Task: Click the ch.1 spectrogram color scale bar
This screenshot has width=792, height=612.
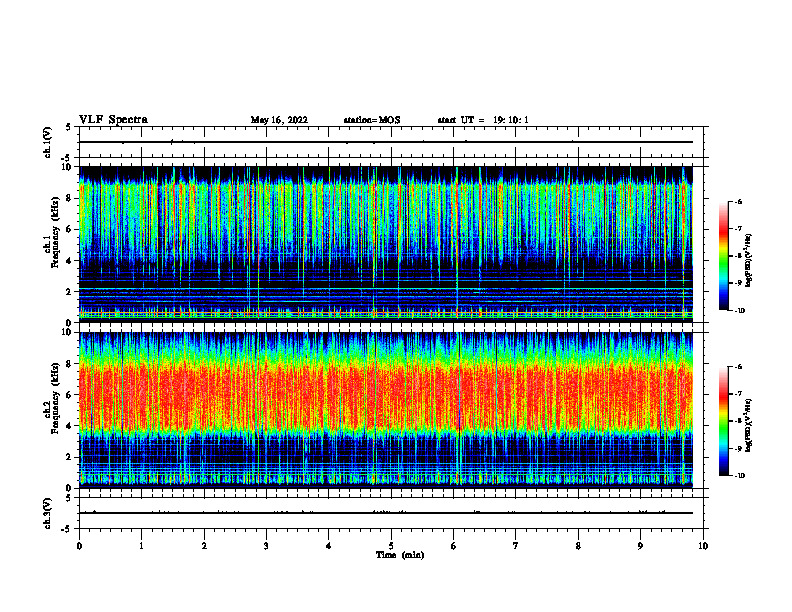Action: (x=724, y=256)
